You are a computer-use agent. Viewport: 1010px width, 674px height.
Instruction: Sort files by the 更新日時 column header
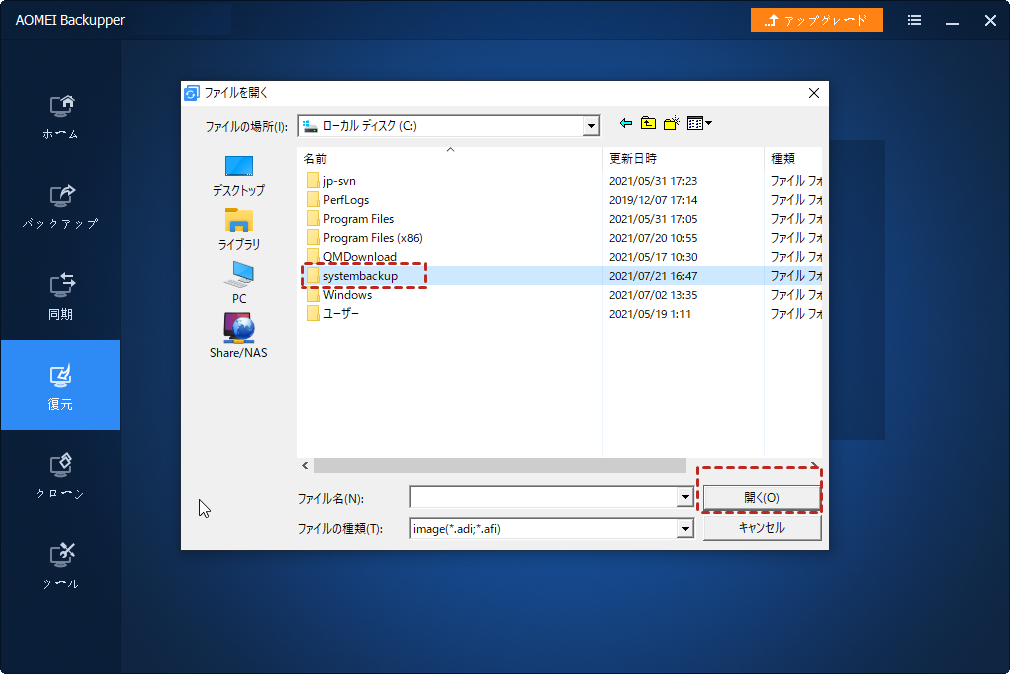coord(683,159)
